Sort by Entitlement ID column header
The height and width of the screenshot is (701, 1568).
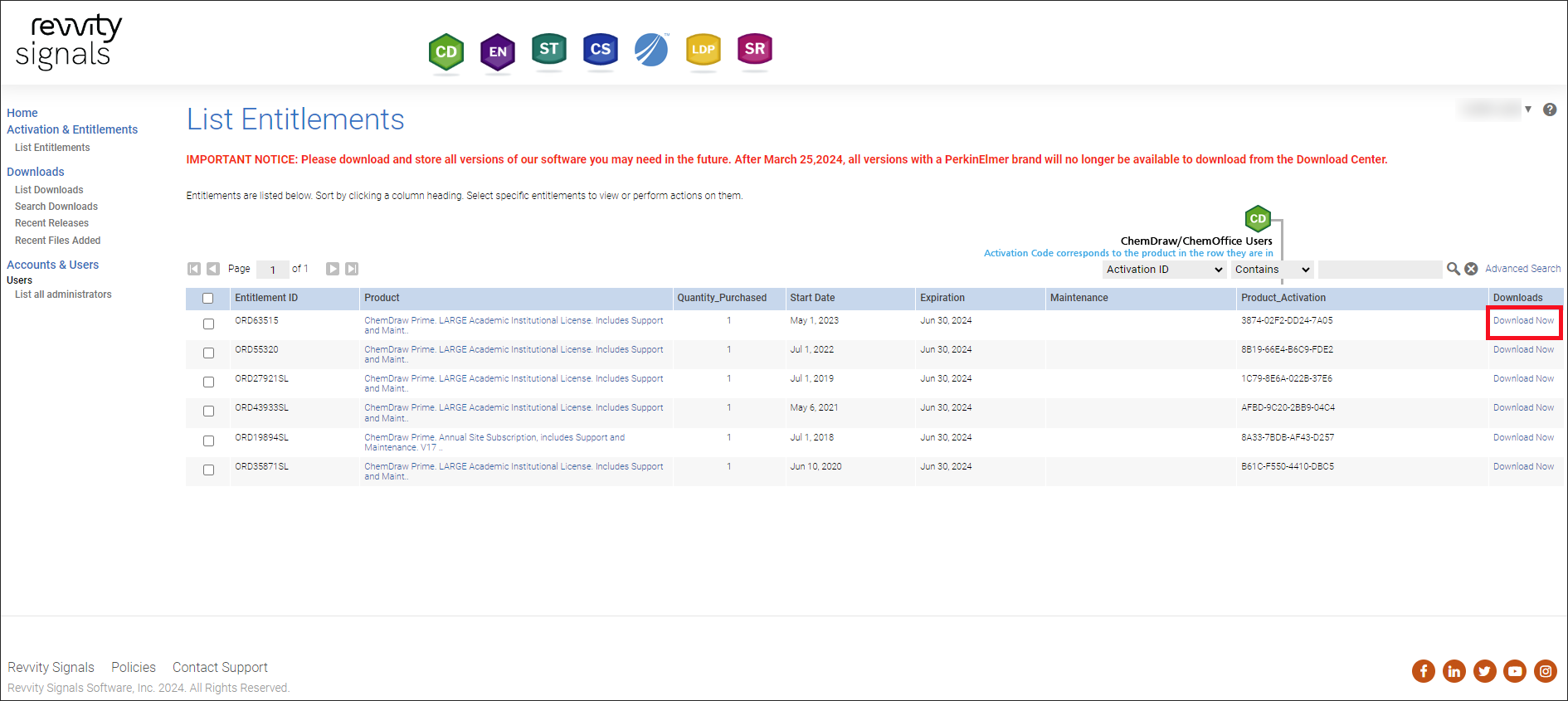[x=266, y=298]
